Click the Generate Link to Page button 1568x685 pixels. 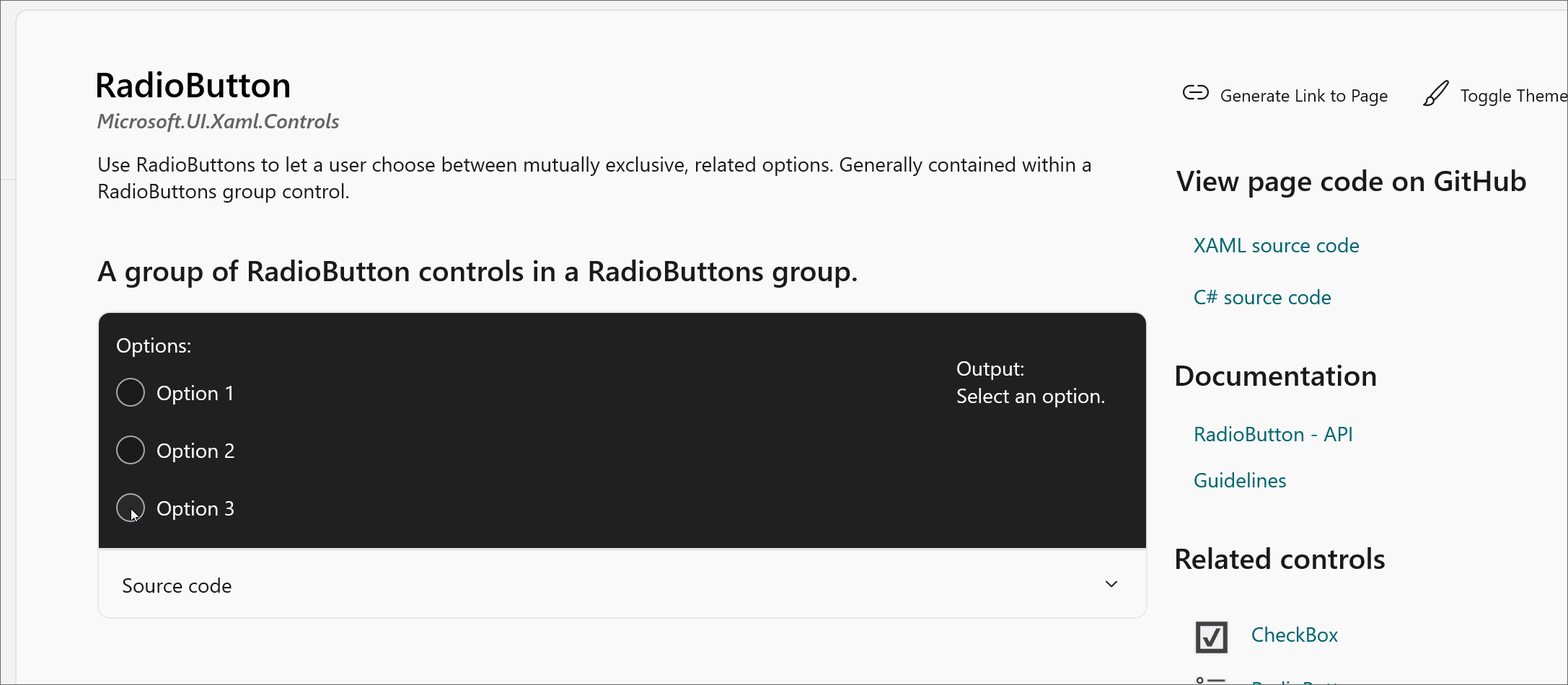1304,94
